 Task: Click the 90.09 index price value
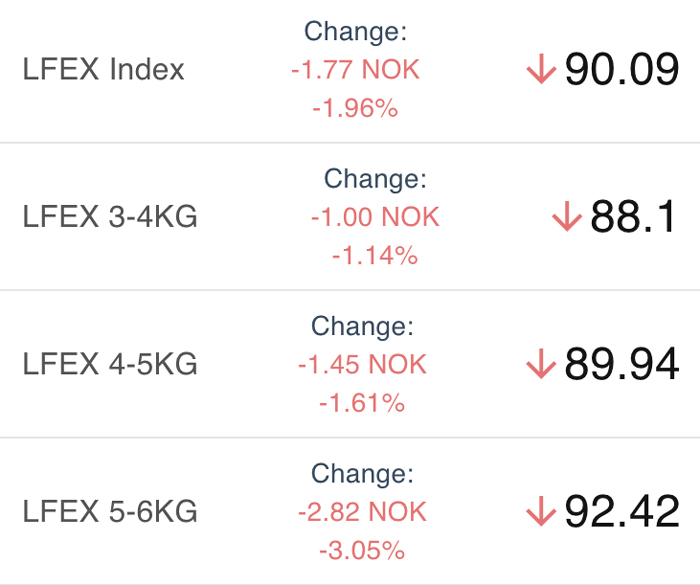click(x=622, y=69)
